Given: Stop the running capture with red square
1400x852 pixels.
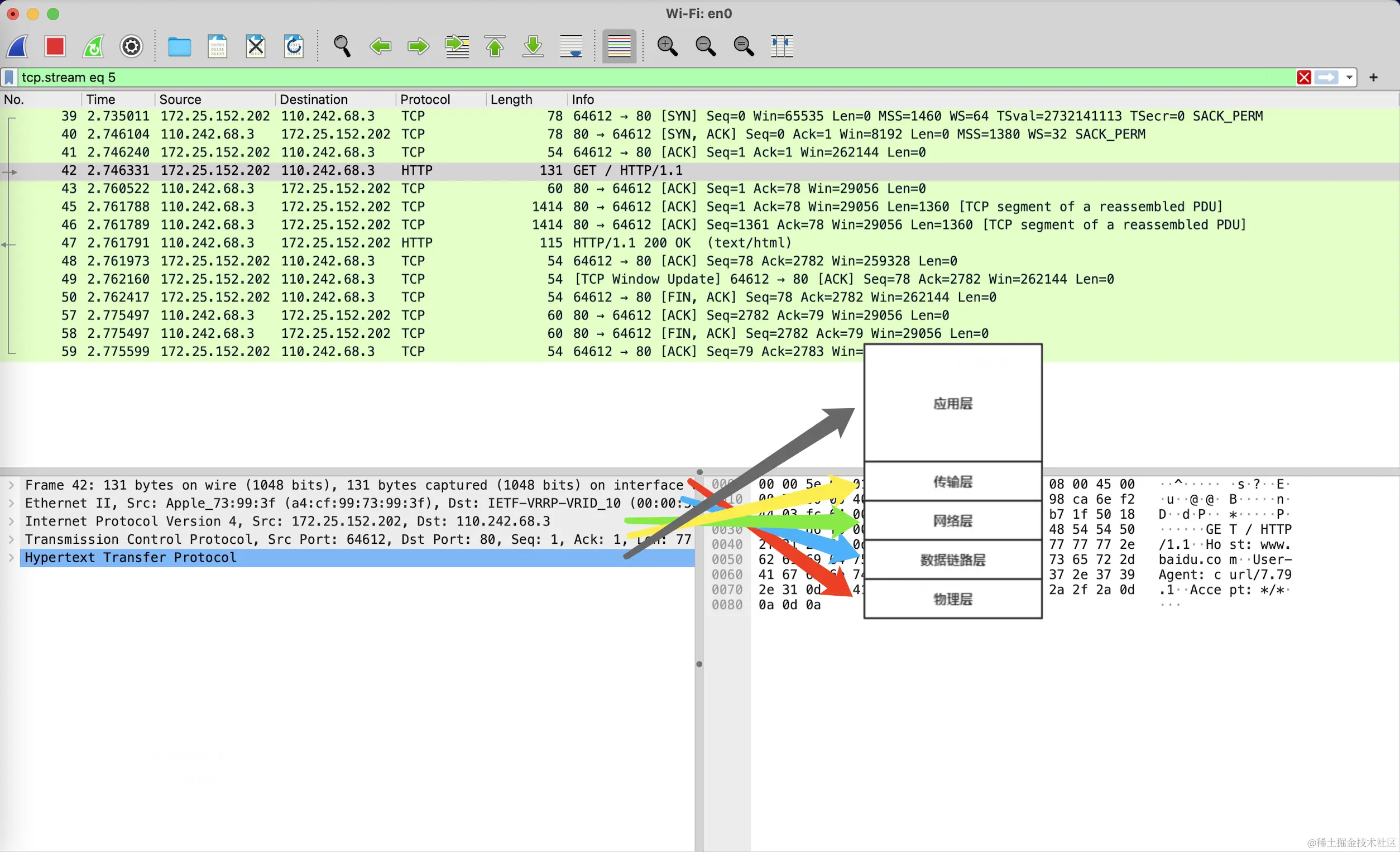Looking at the screenshot, I should click(x=55, y=46).
